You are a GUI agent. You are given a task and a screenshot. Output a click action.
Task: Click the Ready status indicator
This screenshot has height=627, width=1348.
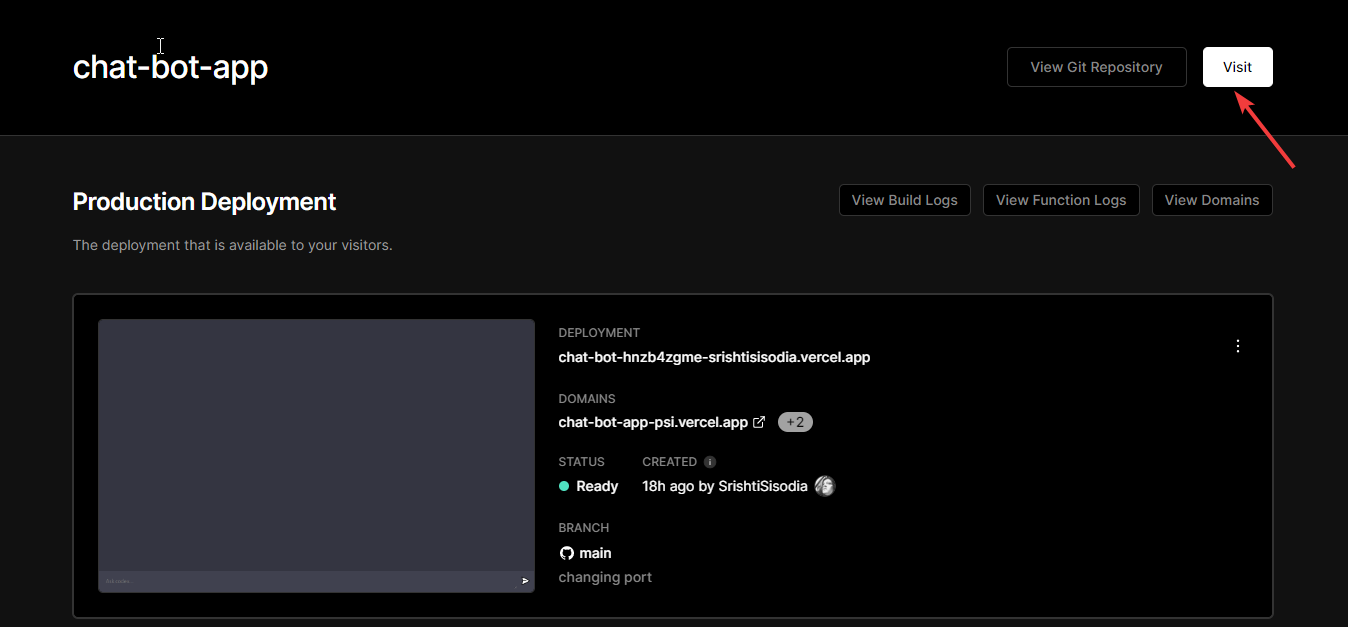coord(588,486)
